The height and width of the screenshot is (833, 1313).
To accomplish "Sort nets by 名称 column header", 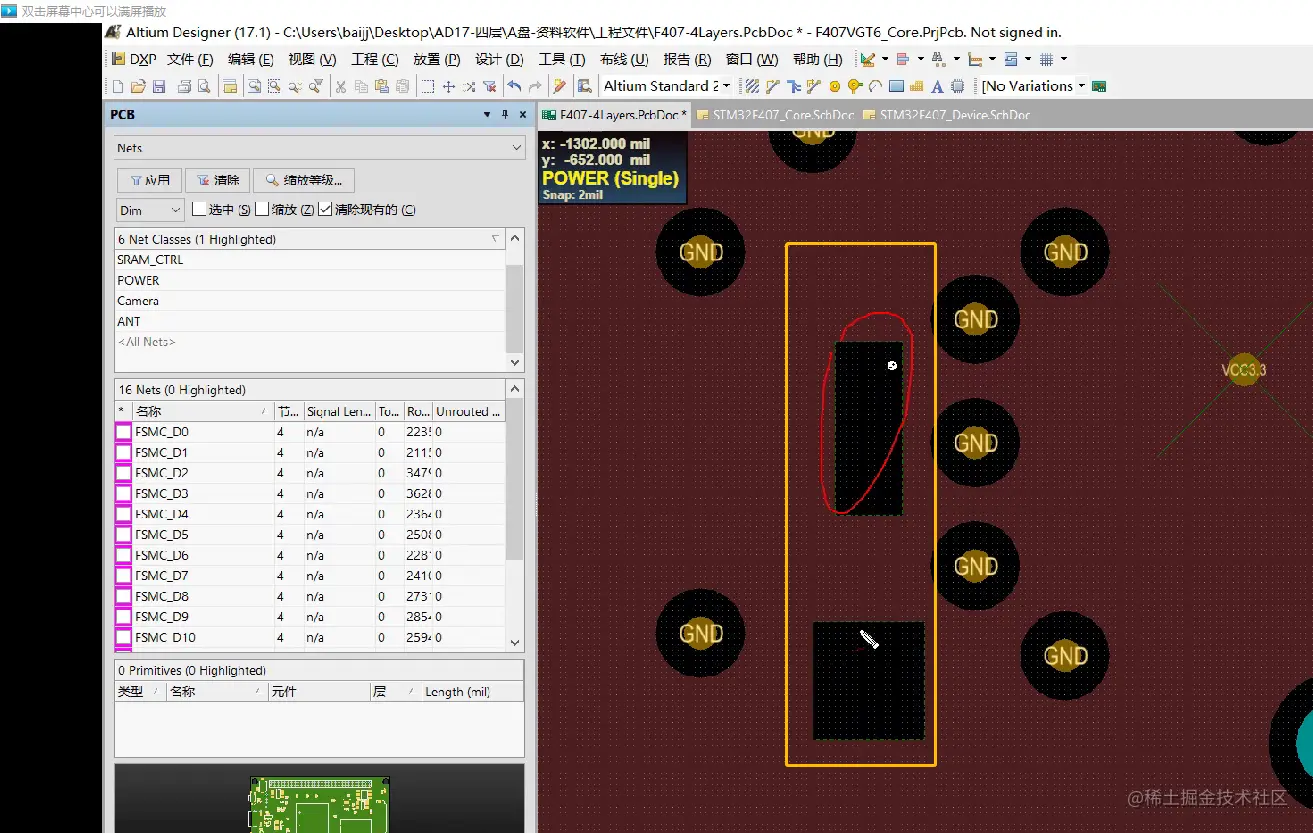I will click(x=203, y=411).
